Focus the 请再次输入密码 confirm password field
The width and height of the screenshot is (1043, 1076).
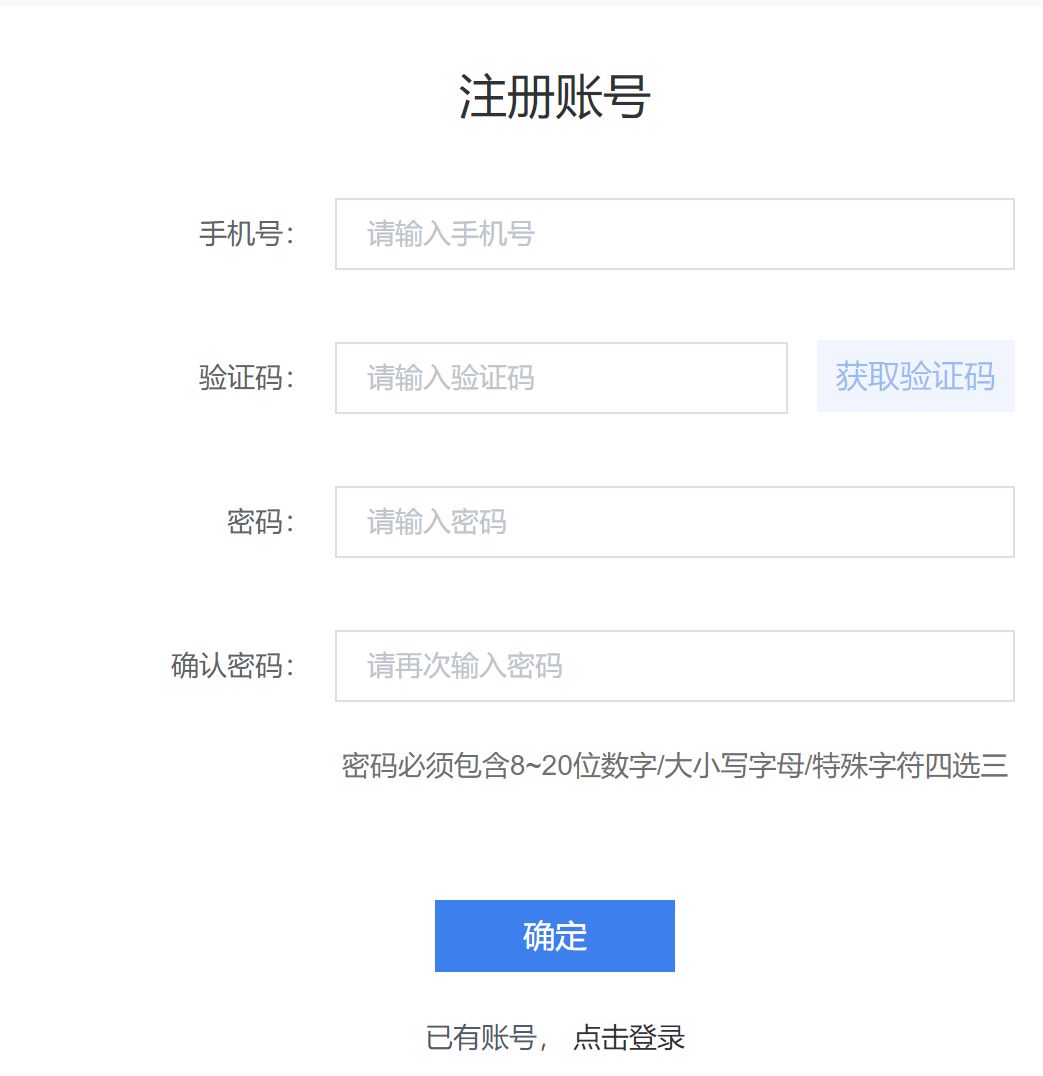[x=673, y=666]
